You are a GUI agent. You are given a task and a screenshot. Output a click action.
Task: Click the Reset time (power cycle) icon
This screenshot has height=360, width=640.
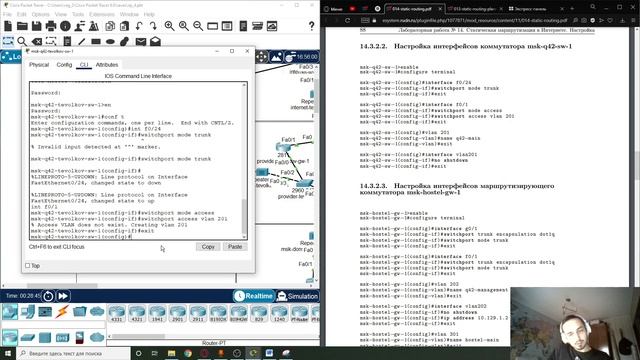click(48, 296)
